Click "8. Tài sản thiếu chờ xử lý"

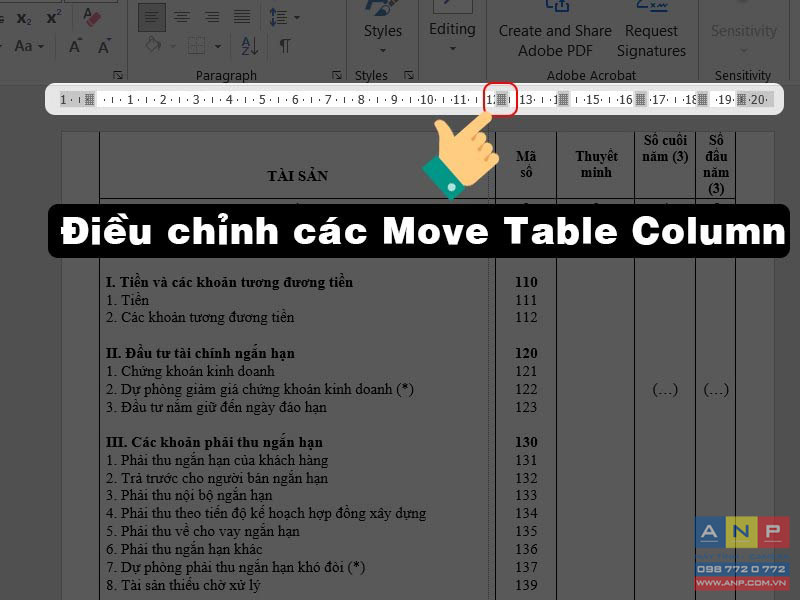183,585
